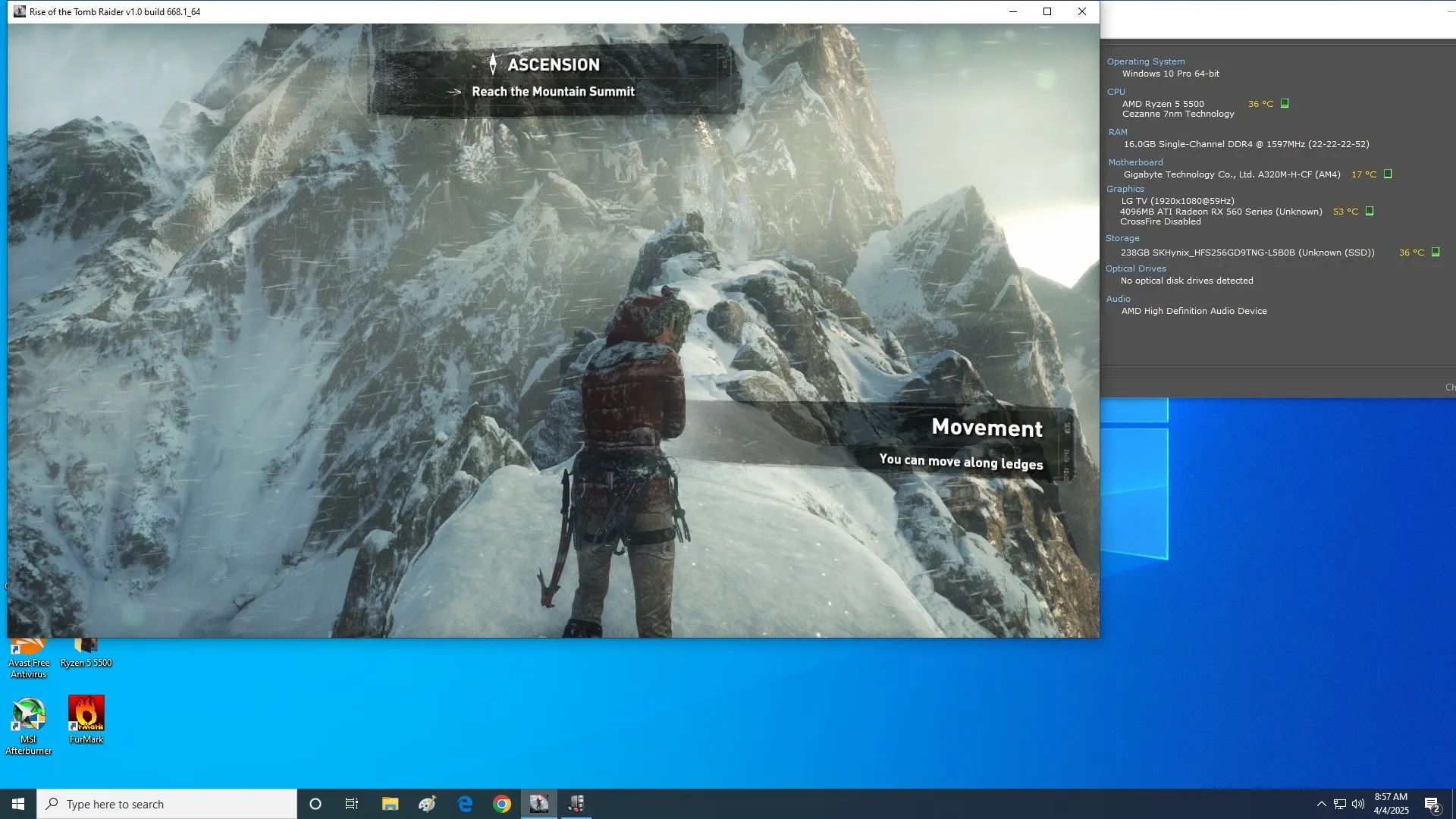
Task: Open the clock showing 8:57 AM
Action: 1391,804
